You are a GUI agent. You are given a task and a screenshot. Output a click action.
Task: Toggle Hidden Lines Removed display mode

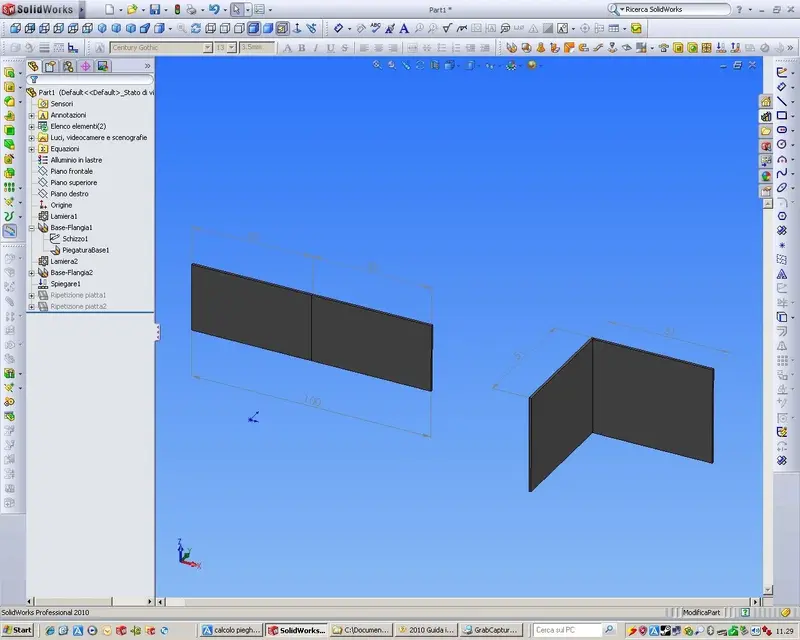coord(239,29)
